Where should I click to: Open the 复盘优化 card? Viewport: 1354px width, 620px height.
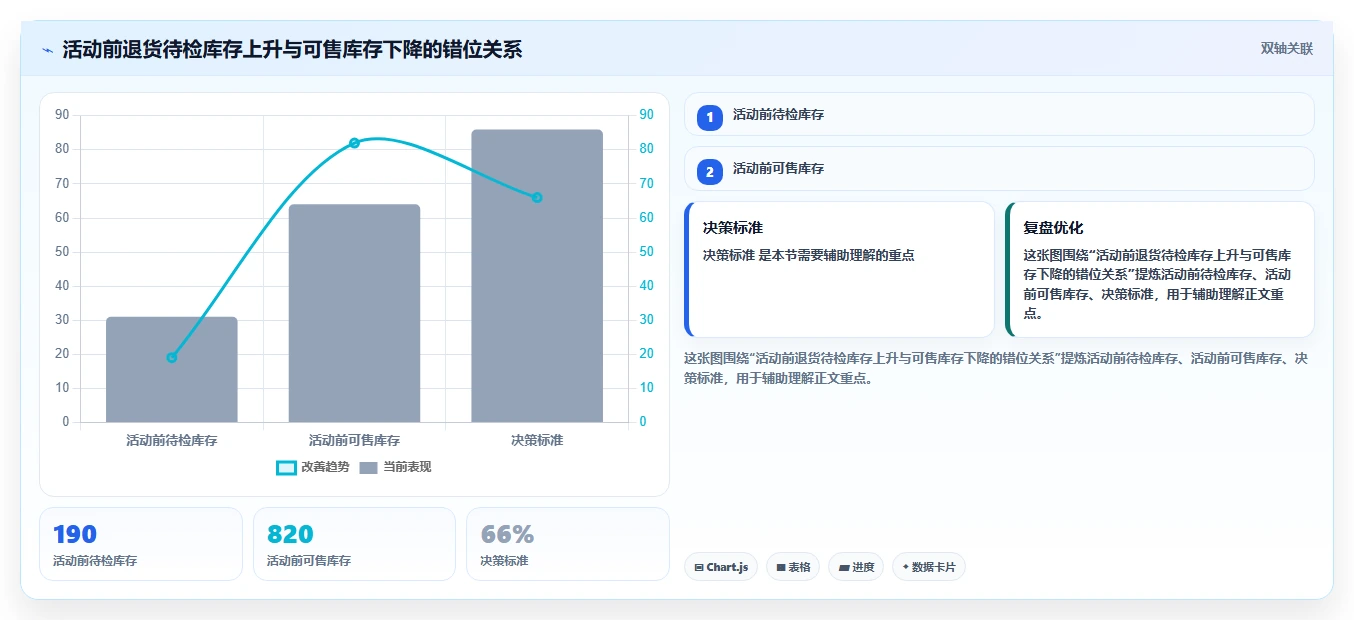click(1159, 269)
